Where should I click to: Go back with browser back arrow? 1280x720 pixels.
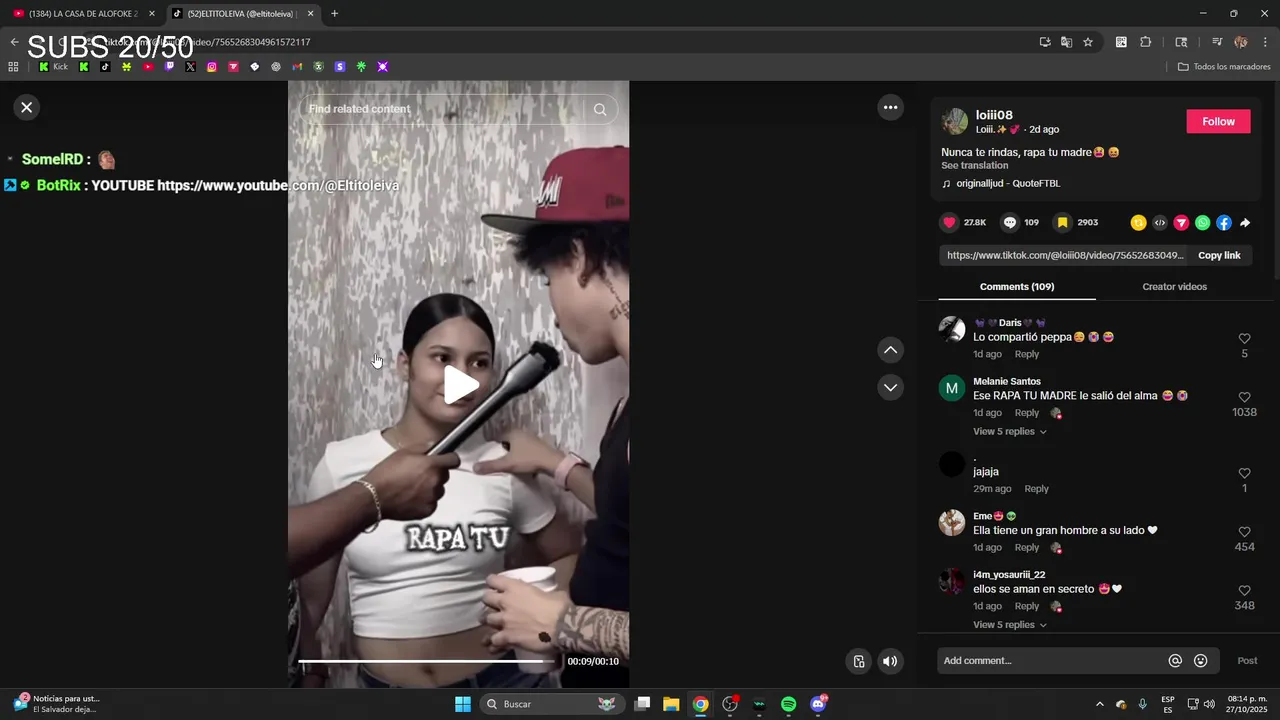click(x=14, y=42)
